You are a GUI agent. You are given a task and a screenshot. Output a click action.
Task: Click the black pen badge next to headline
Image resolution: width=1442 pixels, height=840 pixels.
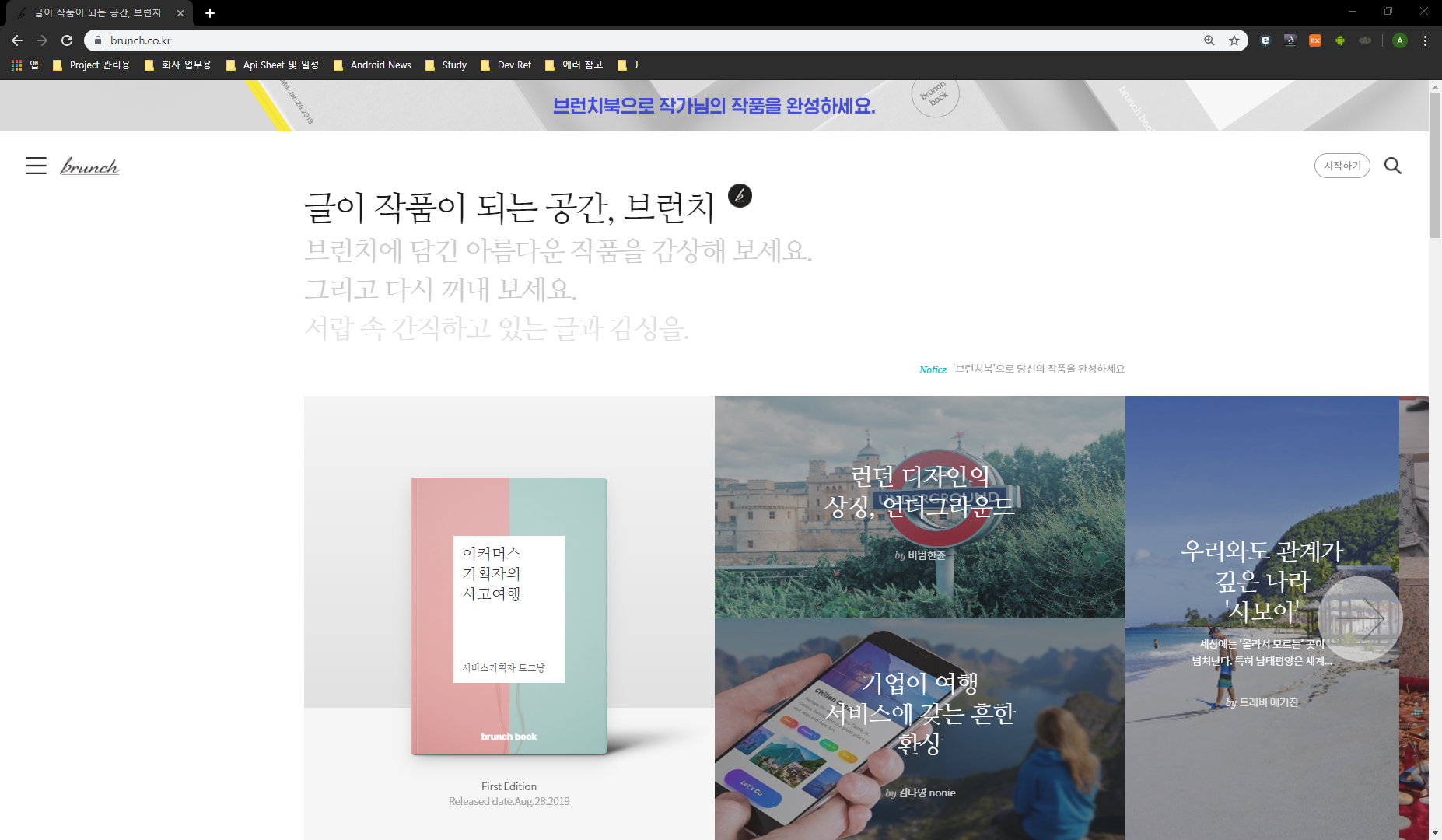[740, 195]
